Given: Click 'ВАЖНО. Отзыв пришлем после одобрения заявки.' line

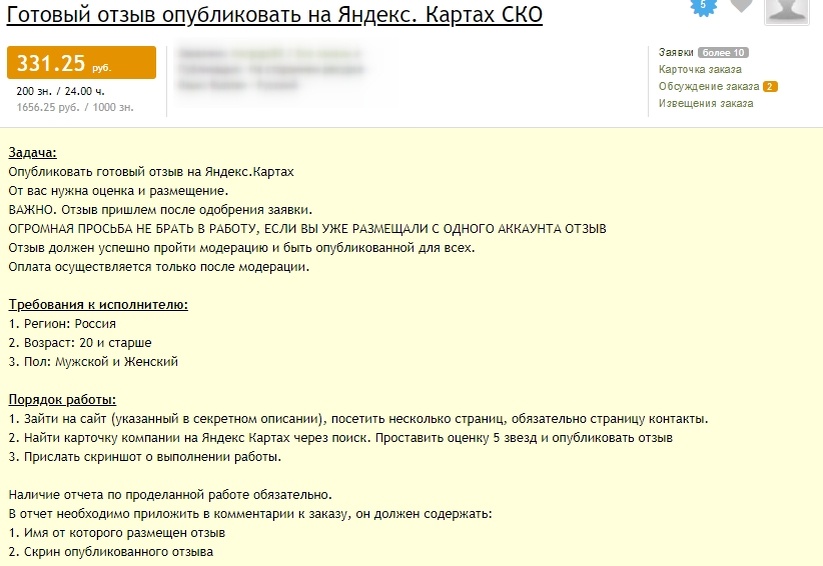Looking at the screenshot, I should click(x=161, y=209).
